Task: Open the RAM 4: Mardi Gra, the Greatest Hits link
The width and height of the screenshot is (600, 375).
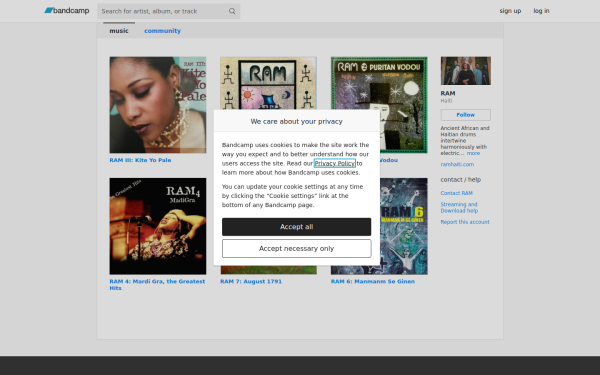Action: point(157,284)
